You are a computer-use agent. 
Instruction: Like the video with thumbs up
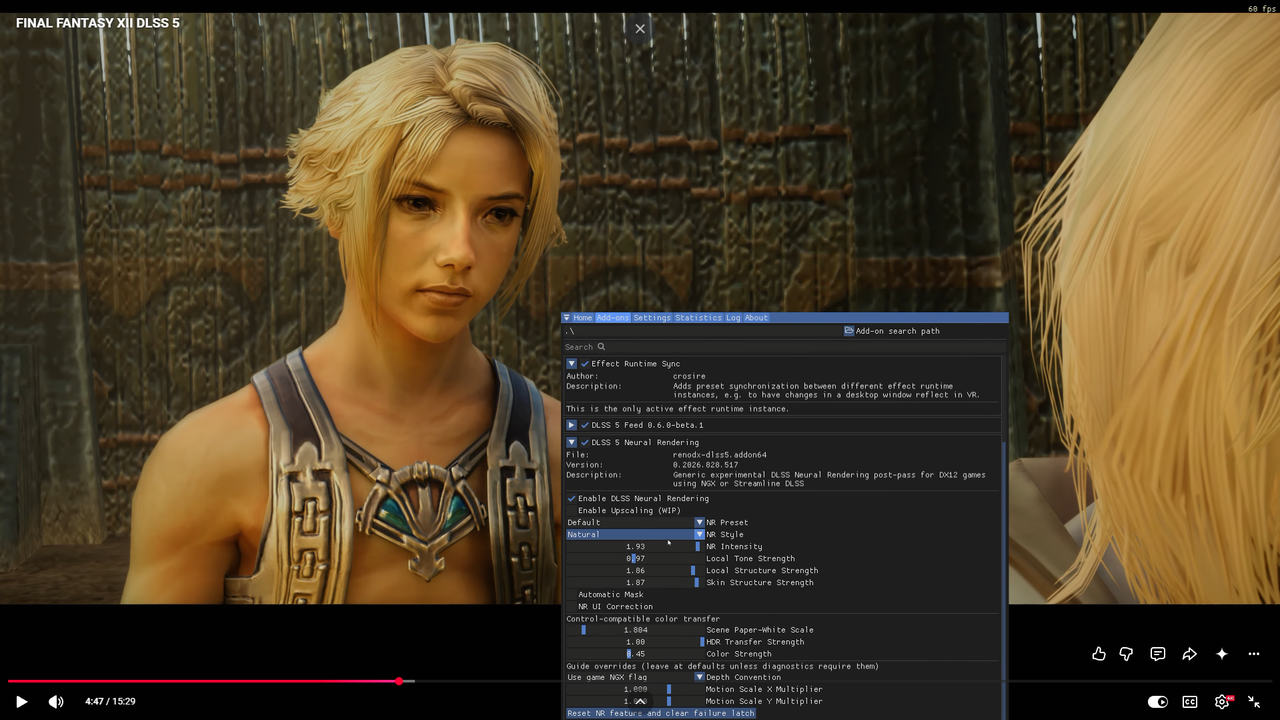[1099, 654]
